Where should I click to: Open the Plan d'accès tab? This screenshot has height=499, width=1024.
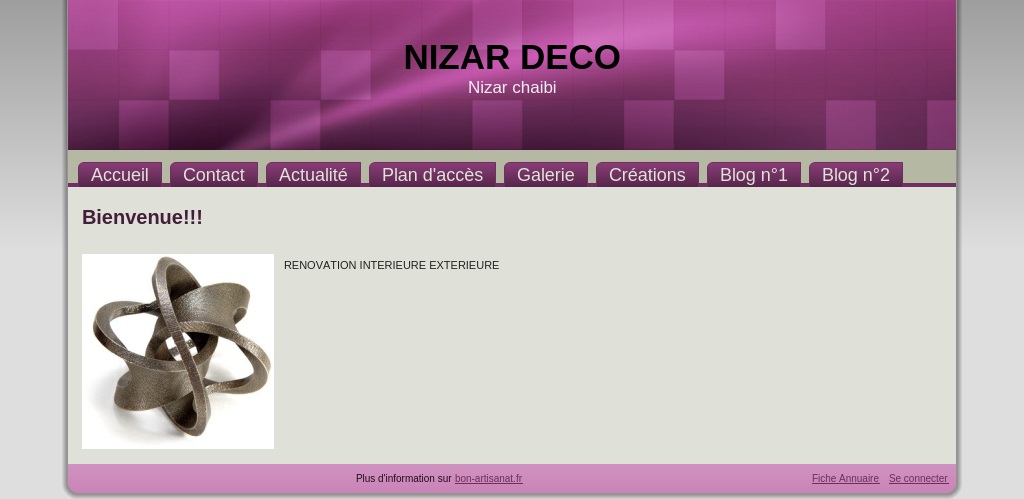click(x=432, y=174)
